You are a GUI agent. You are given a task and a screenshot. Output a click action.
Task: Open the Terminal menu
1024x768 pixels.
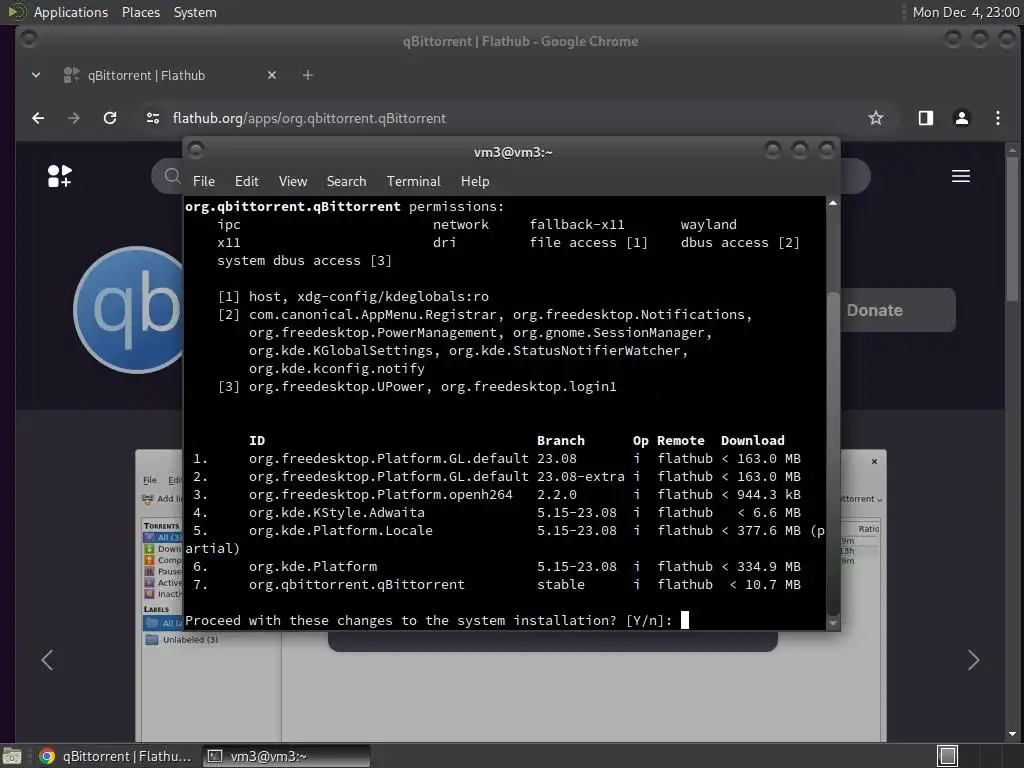[413, 182]
